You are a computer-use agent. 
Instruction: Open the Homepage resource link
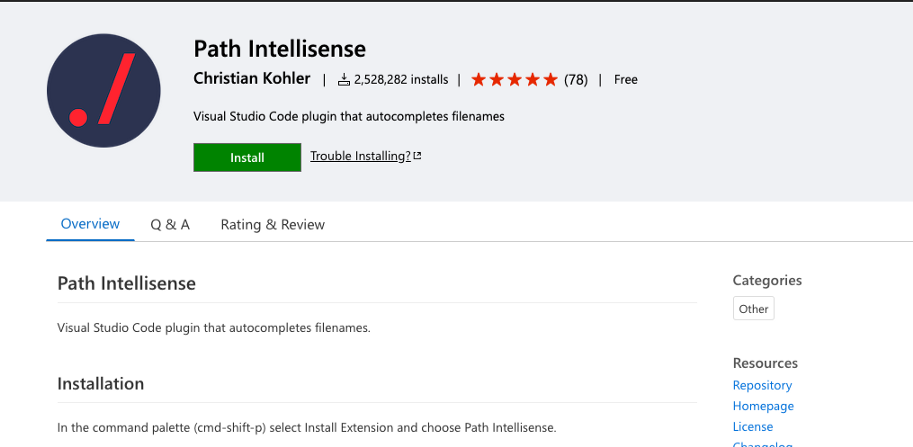(x=763, y=406)
